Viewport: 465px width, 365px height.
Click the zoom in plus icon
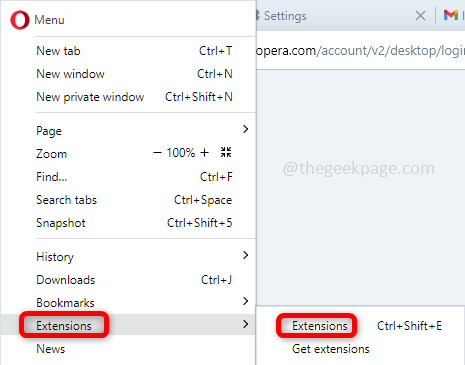204,153
